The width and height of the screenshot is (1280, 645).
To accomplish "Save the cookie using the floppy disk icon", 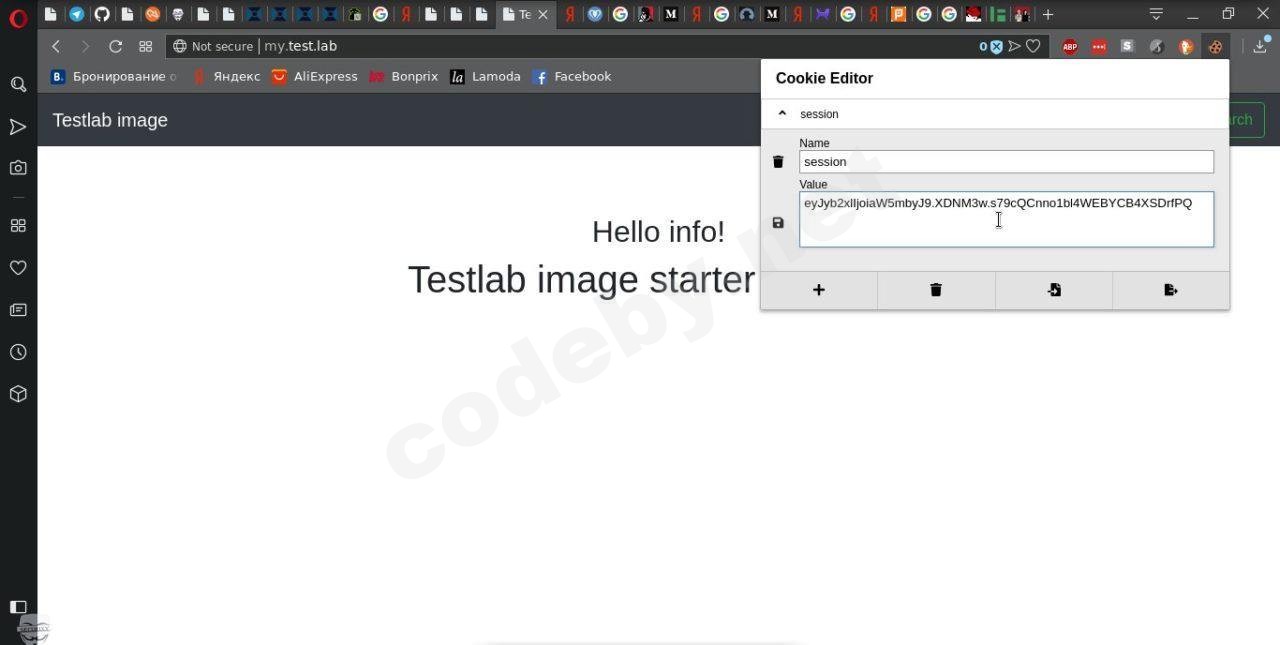I will [777, 222].
